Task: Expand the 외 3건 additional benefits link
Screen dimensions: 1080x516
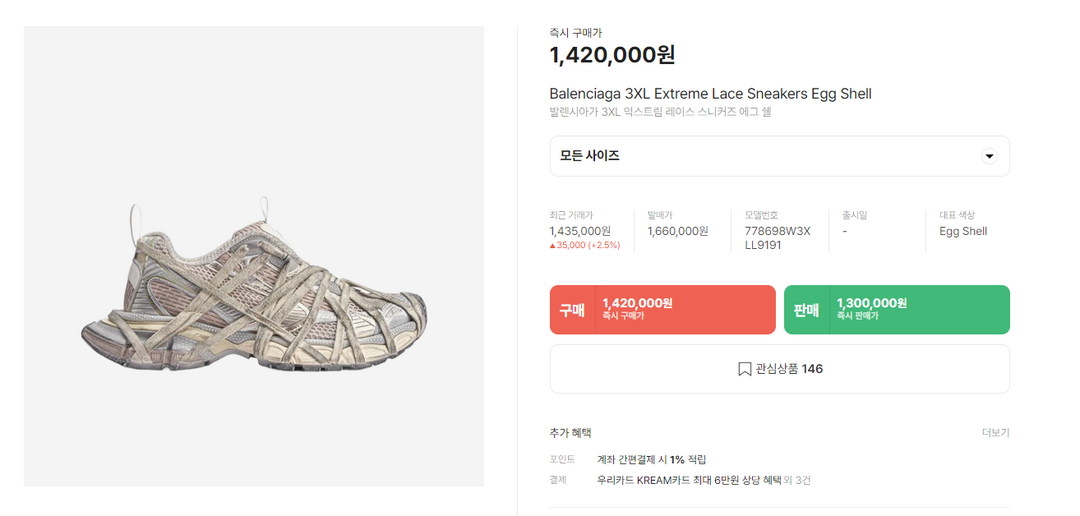Action: point(797,480)
